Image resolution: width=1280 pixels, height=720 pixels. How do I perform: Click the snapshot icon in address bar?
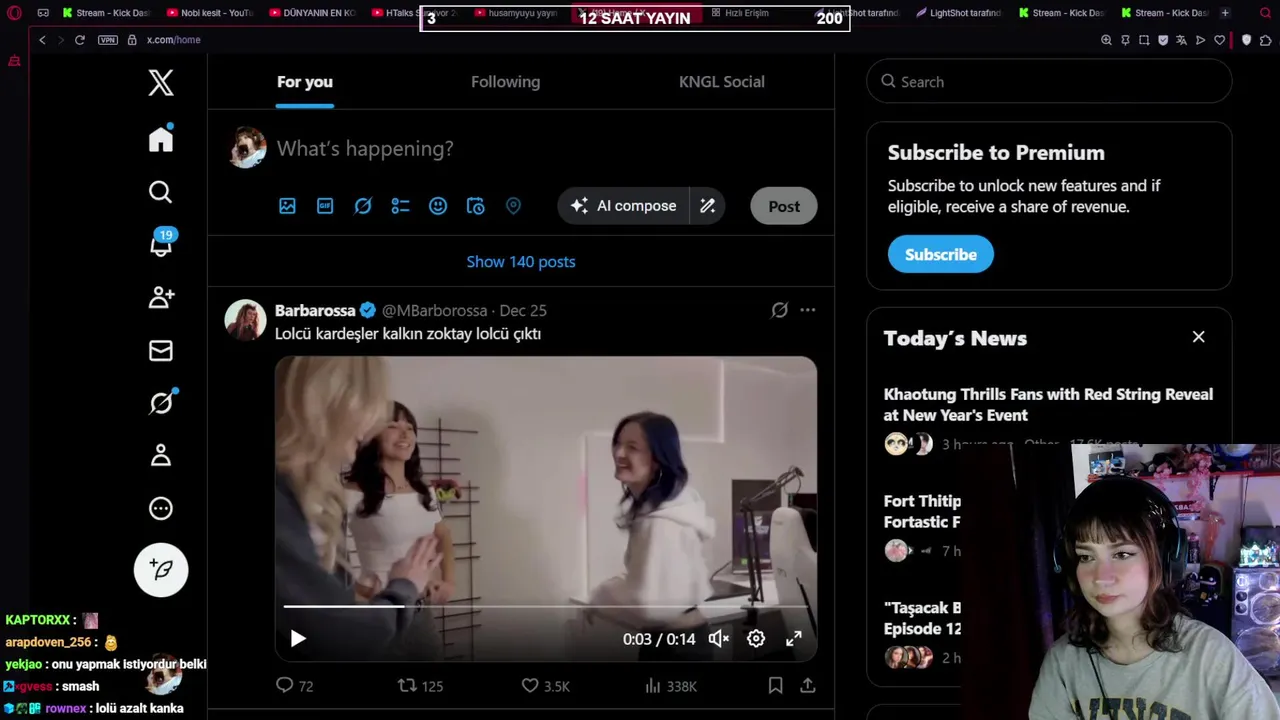click(x=1144, y=40)
